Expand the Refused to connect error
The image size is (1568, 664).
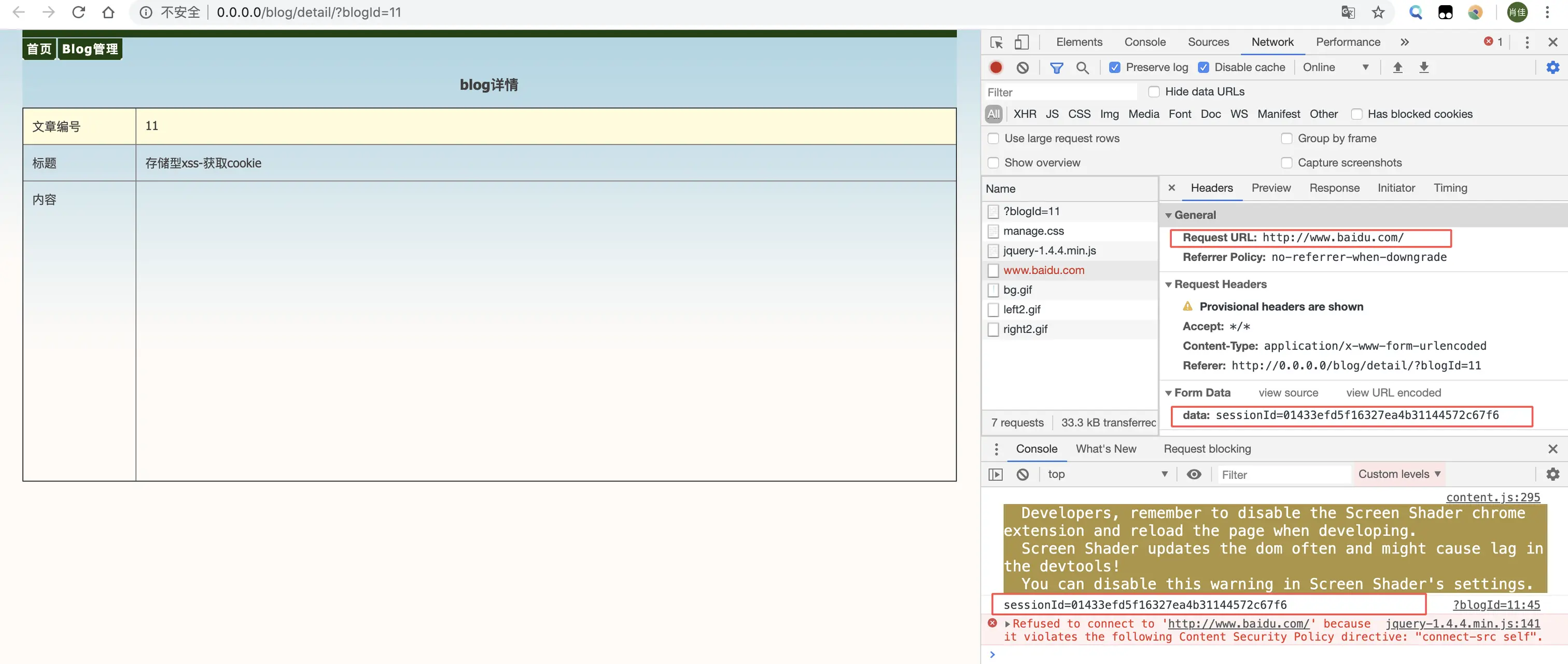point(1007,625)
